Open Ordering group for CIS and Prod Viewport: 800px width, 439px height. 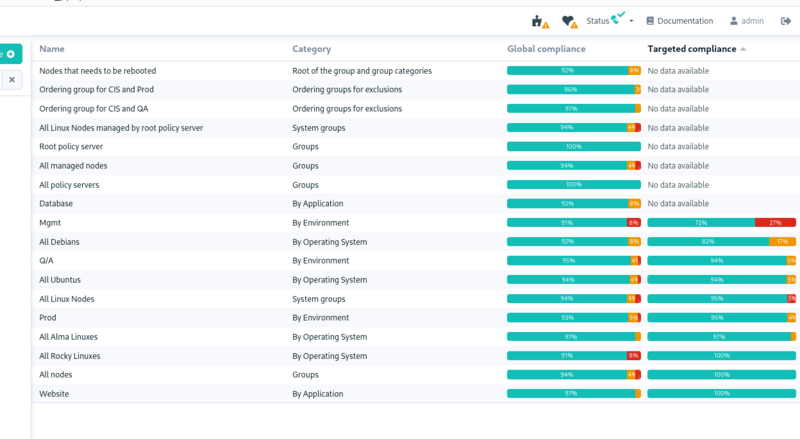click(96, 89)
